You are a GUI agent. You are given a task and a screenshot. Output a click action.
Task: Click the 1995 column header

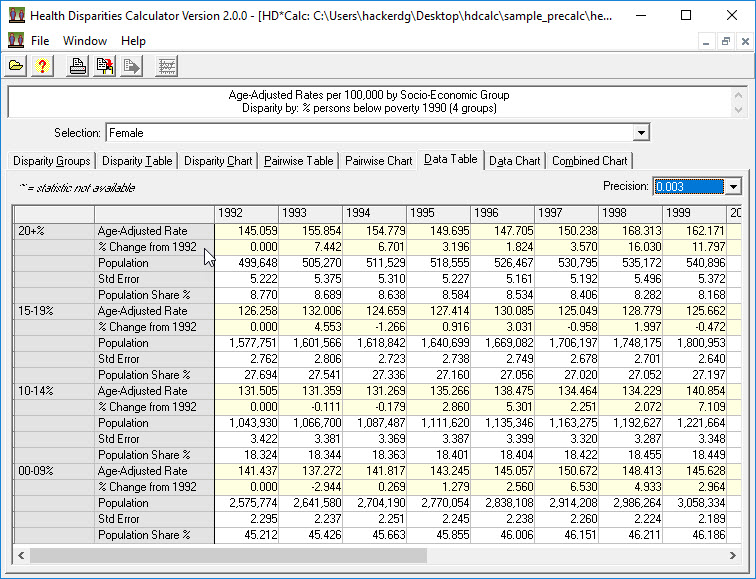(x=436, y=213)
